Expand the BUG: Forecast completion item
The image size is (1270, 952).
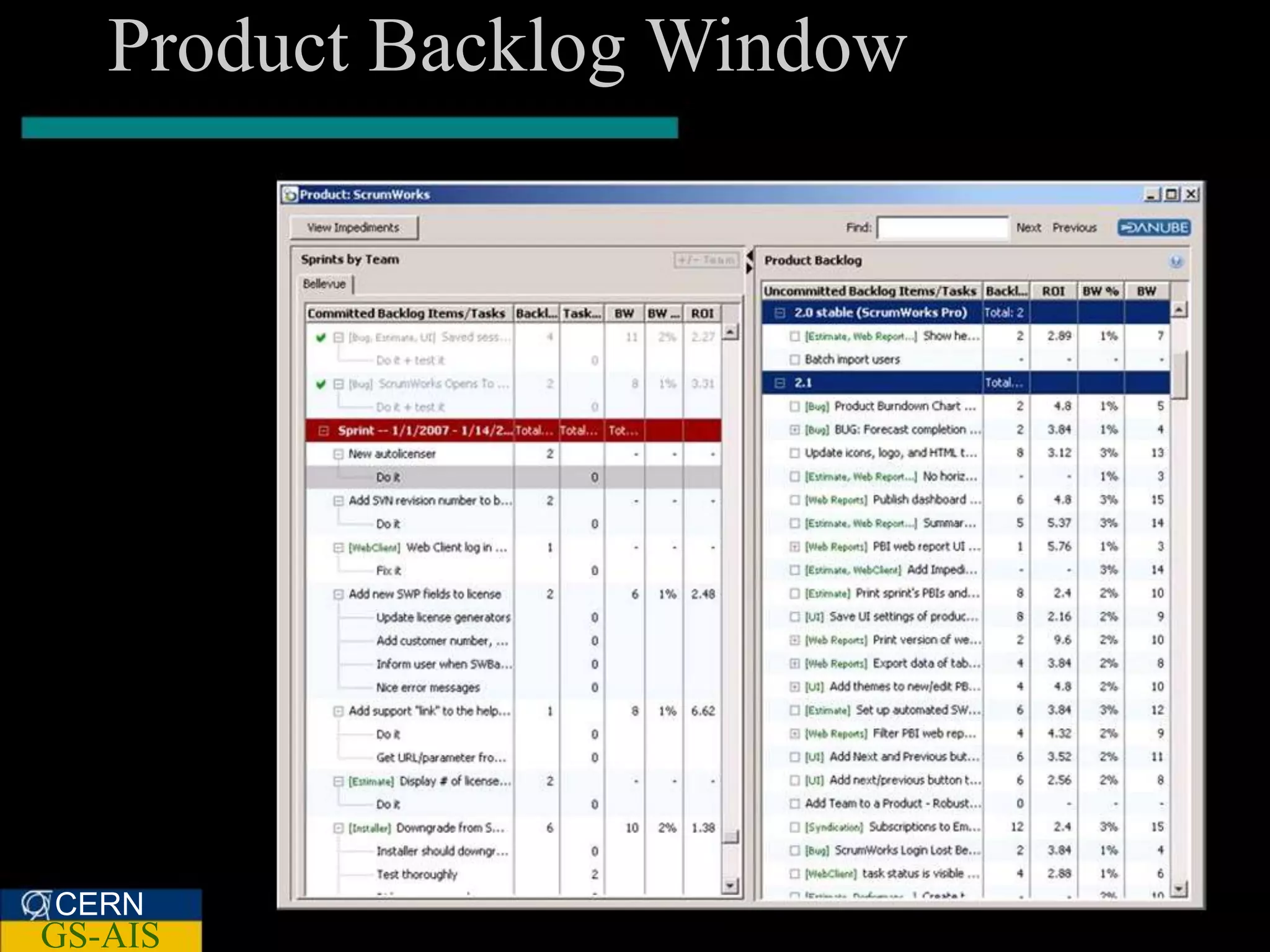(794, 430)
